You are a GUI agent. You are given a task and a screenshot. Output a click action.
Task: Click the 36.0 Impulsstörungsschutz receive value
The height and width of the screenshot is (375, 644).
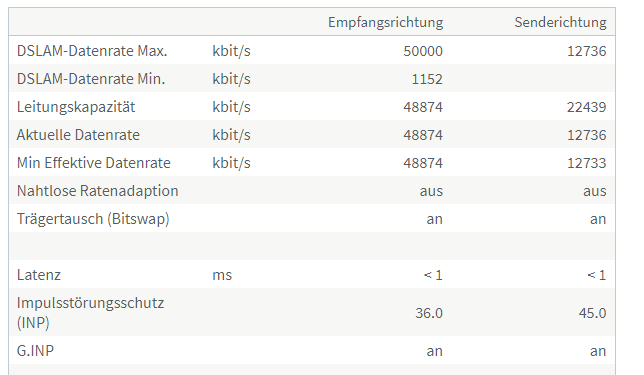click(429, 313)
